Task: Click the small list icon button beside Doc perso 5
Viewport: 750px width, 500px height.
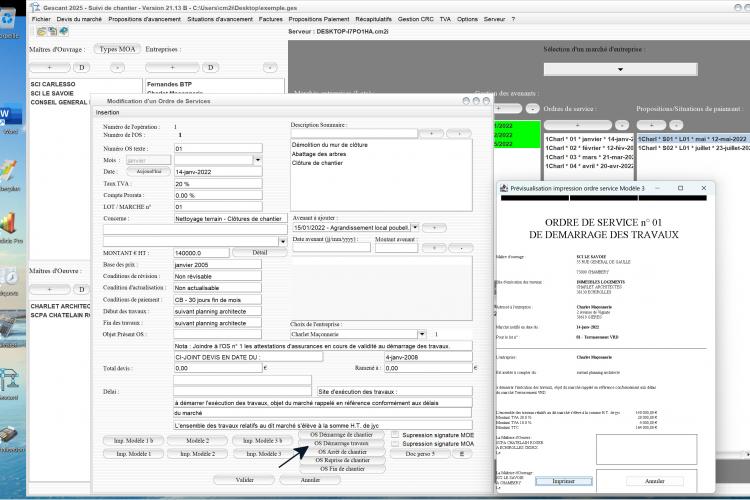Action: coord(462,454)
